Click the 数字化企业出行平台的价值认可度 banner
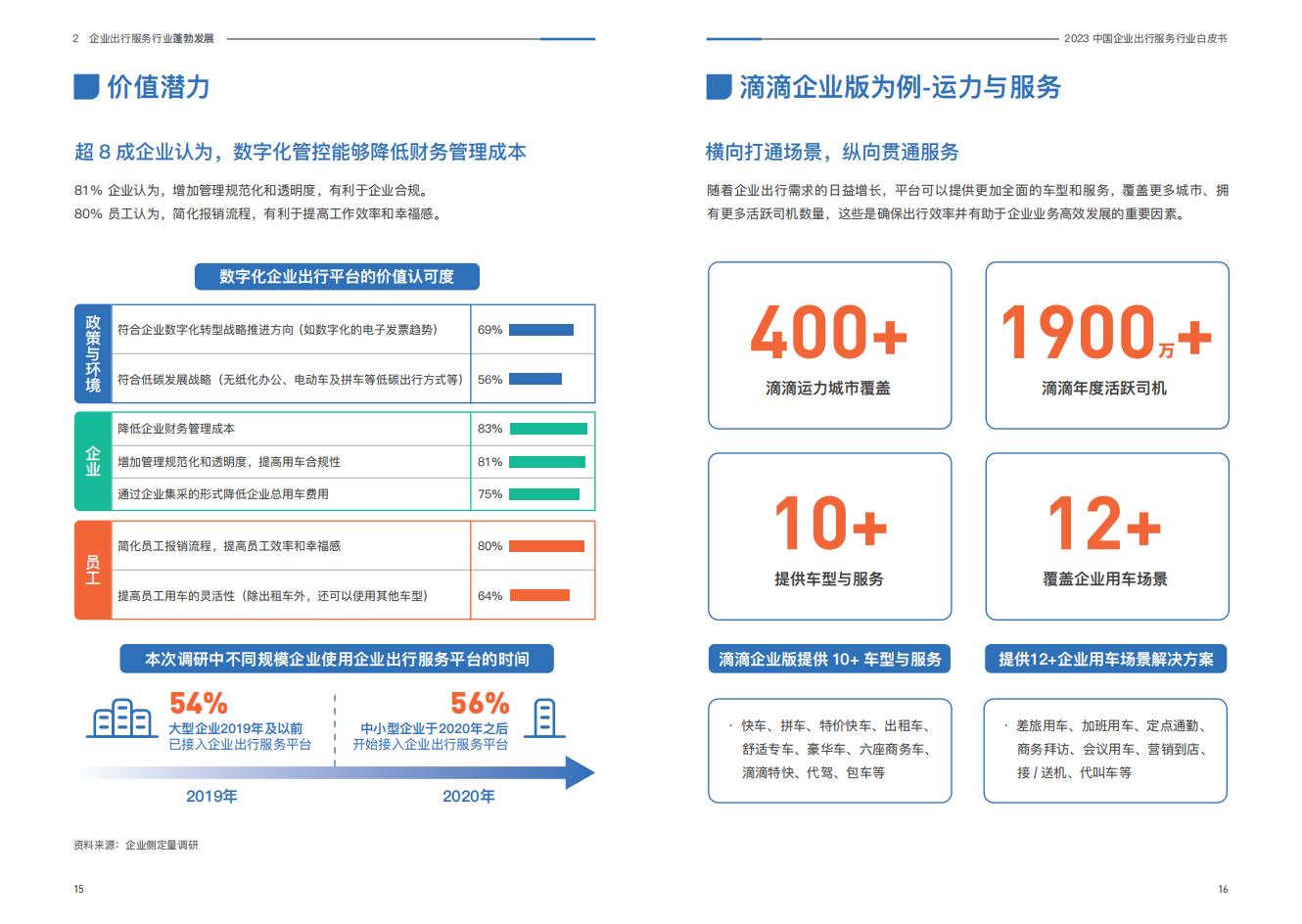Screen dimensions: 1302x924 click(x=337, y=277)
